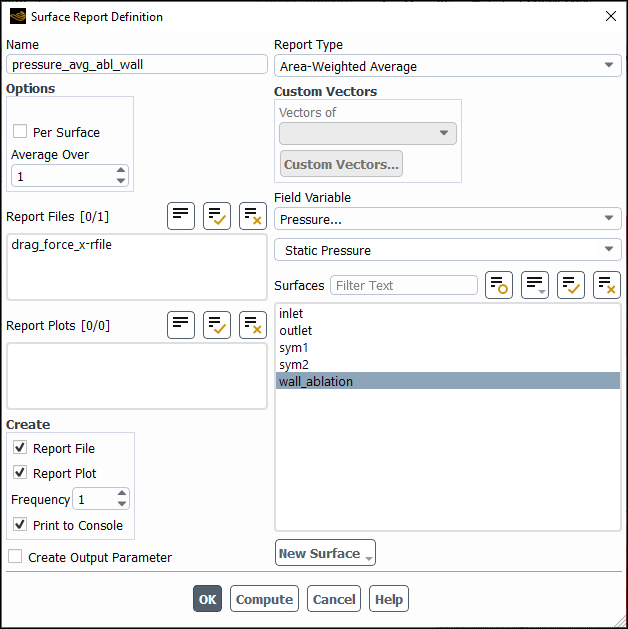Select the sym2 surface
Image resolution: width=628 pixels, height=629 pixels.
click(448, 365)
